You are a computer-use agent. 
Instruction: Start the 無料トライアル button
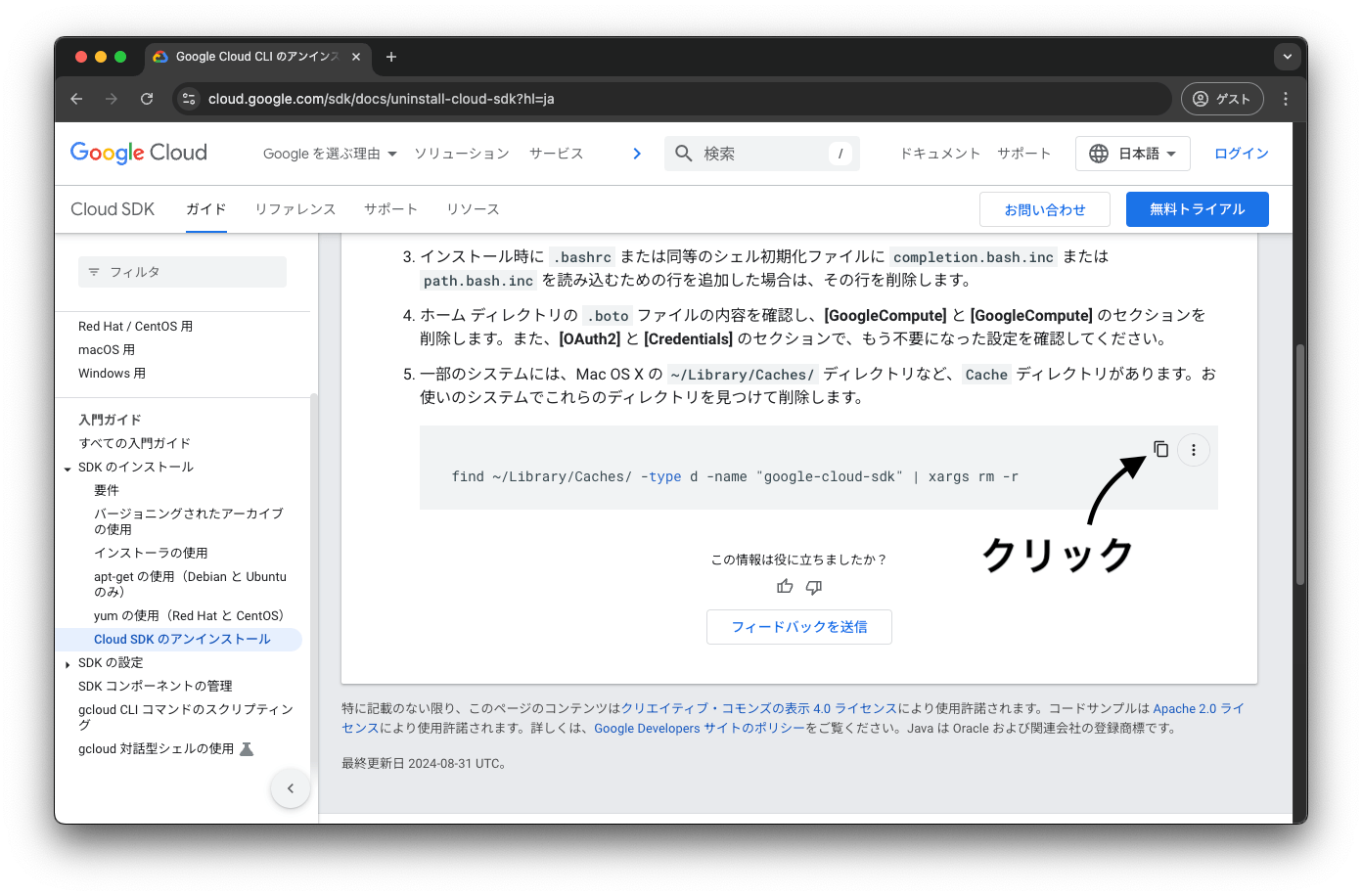tap(1198, 209)
